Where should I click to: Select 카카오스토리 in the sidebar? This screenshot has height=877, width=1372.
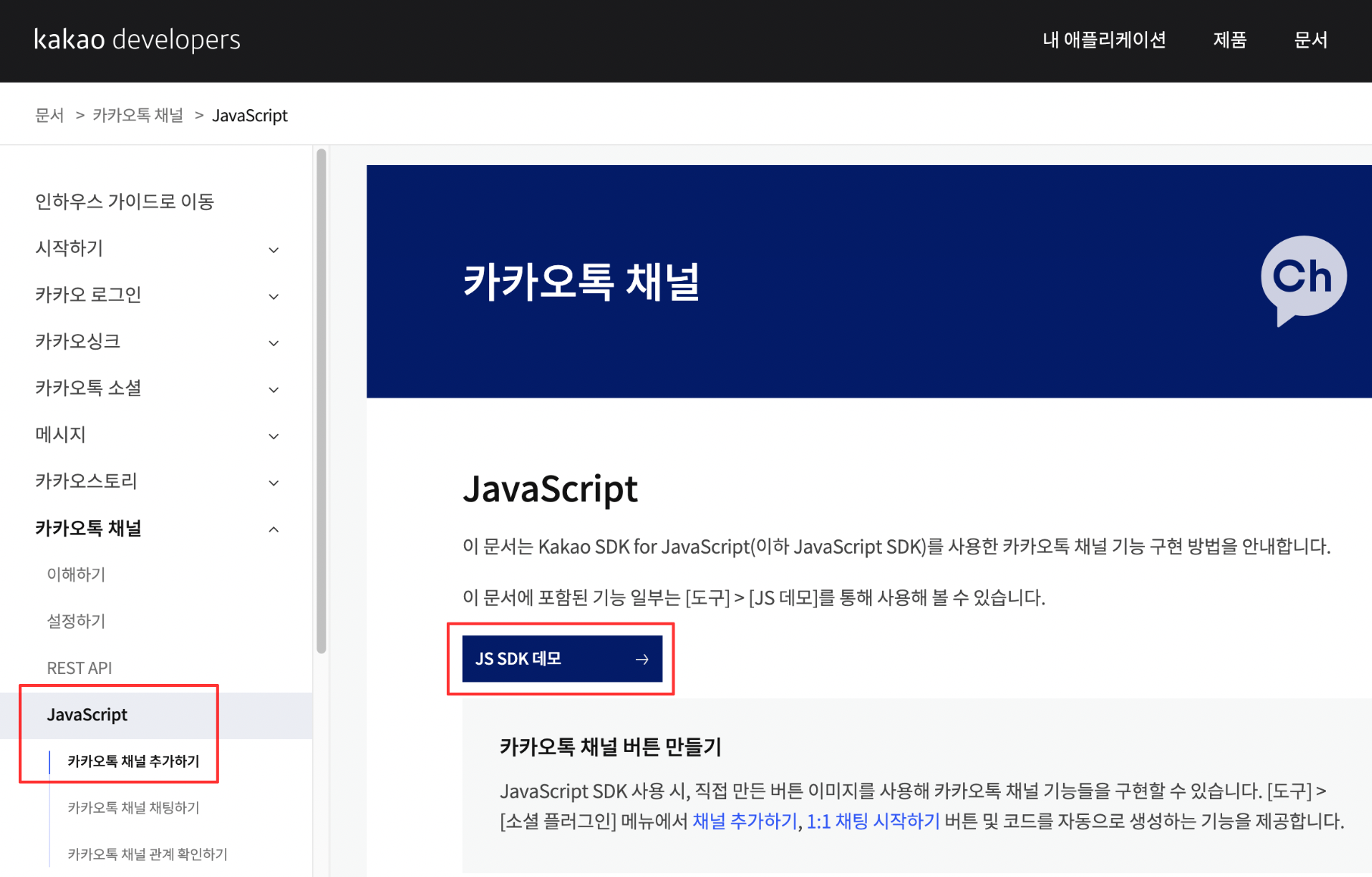pos(86,481)
